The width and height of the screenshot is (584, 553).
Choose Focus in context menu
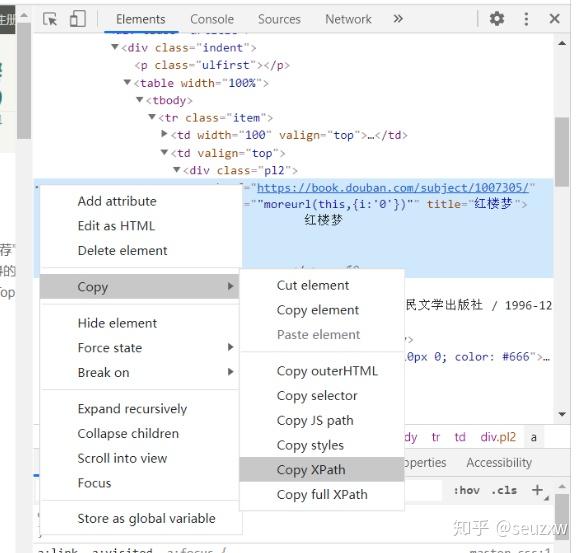click(94, 483)
